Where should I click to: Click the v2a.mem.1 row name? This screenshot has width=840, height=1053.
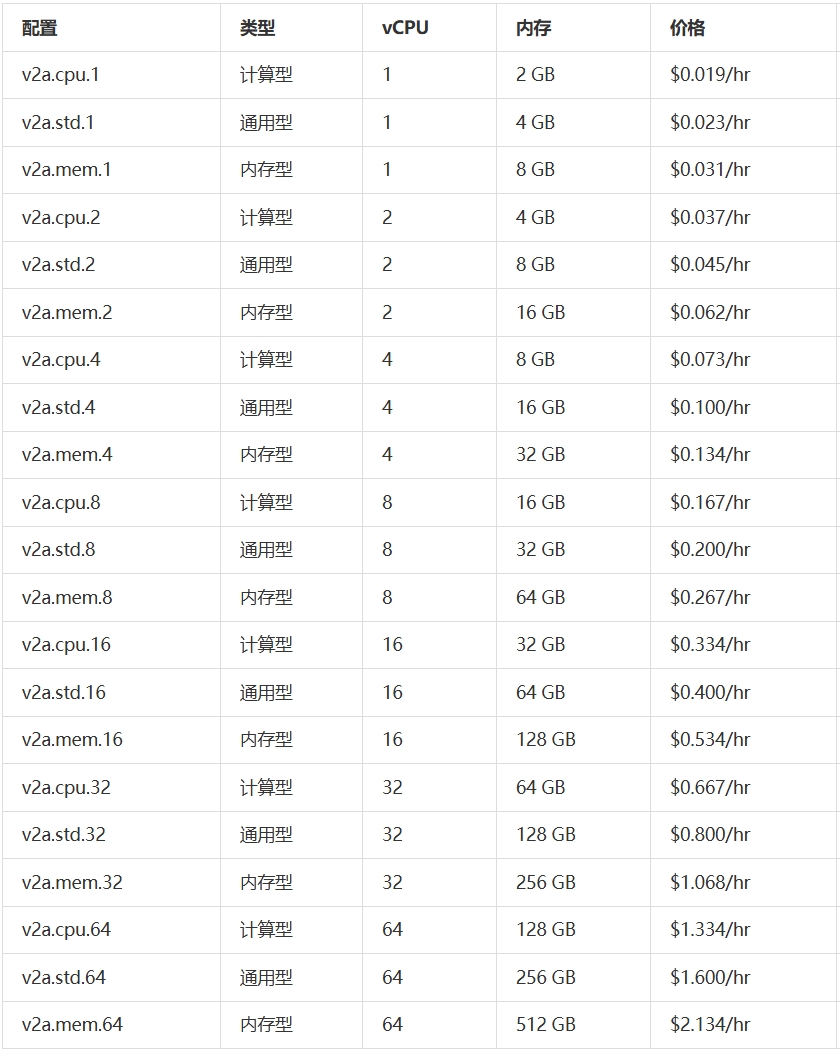click(x=67, y=170)
